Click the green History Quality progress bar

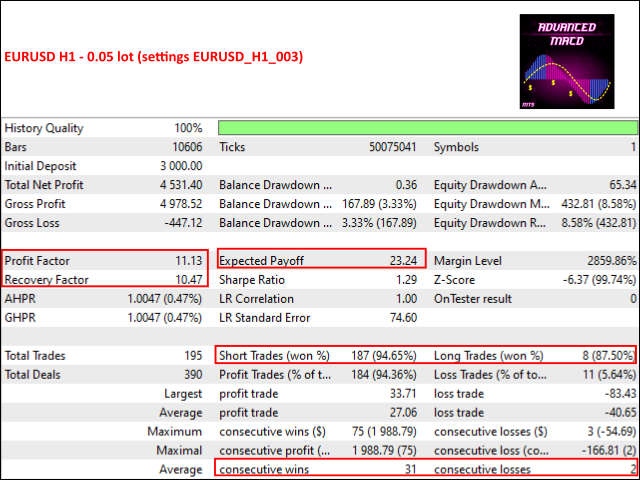pos(427,128)
